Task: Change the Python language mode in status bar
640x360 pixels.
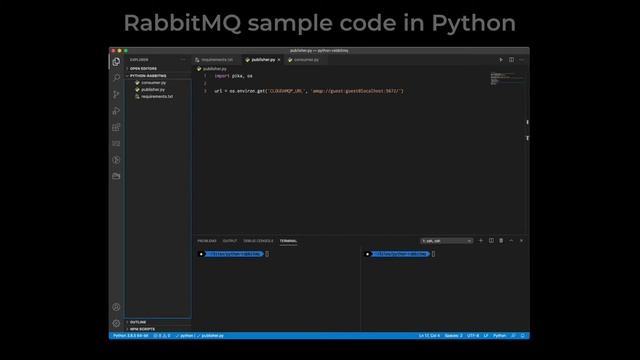Action: [500, 336]
